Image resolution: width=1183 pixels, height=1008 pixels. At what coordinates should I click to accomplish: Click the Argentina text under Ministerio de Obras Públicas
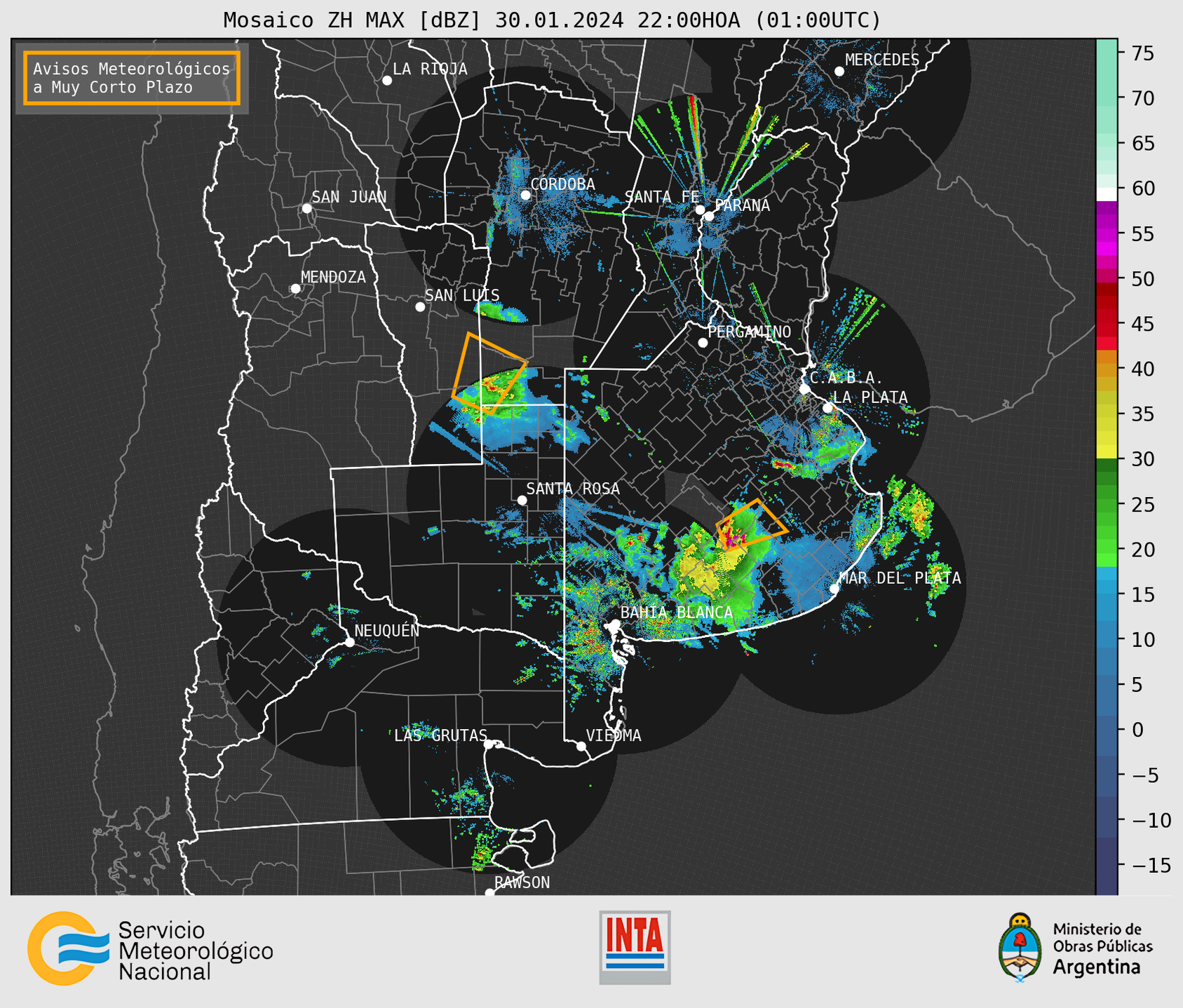1097,967
